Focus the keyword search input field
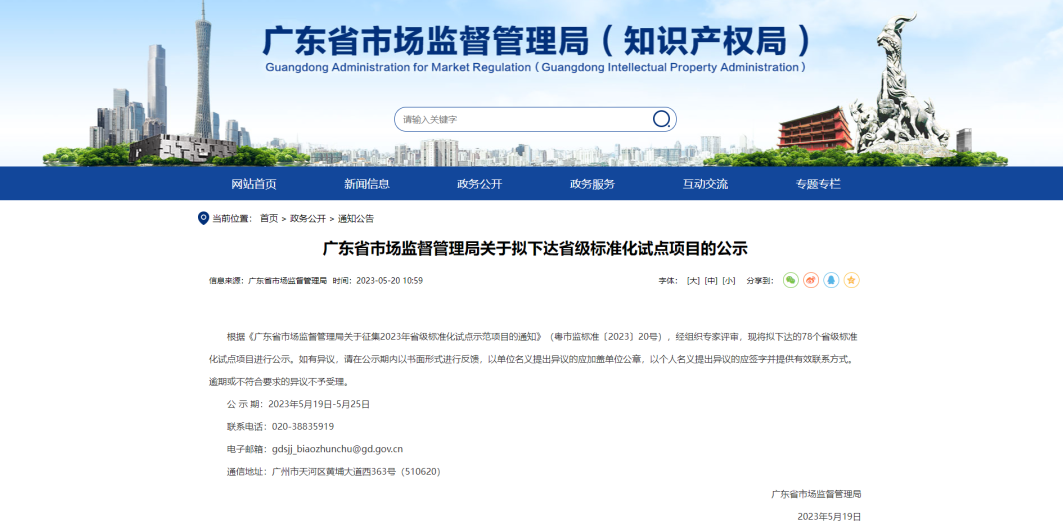 click(520, 119)
